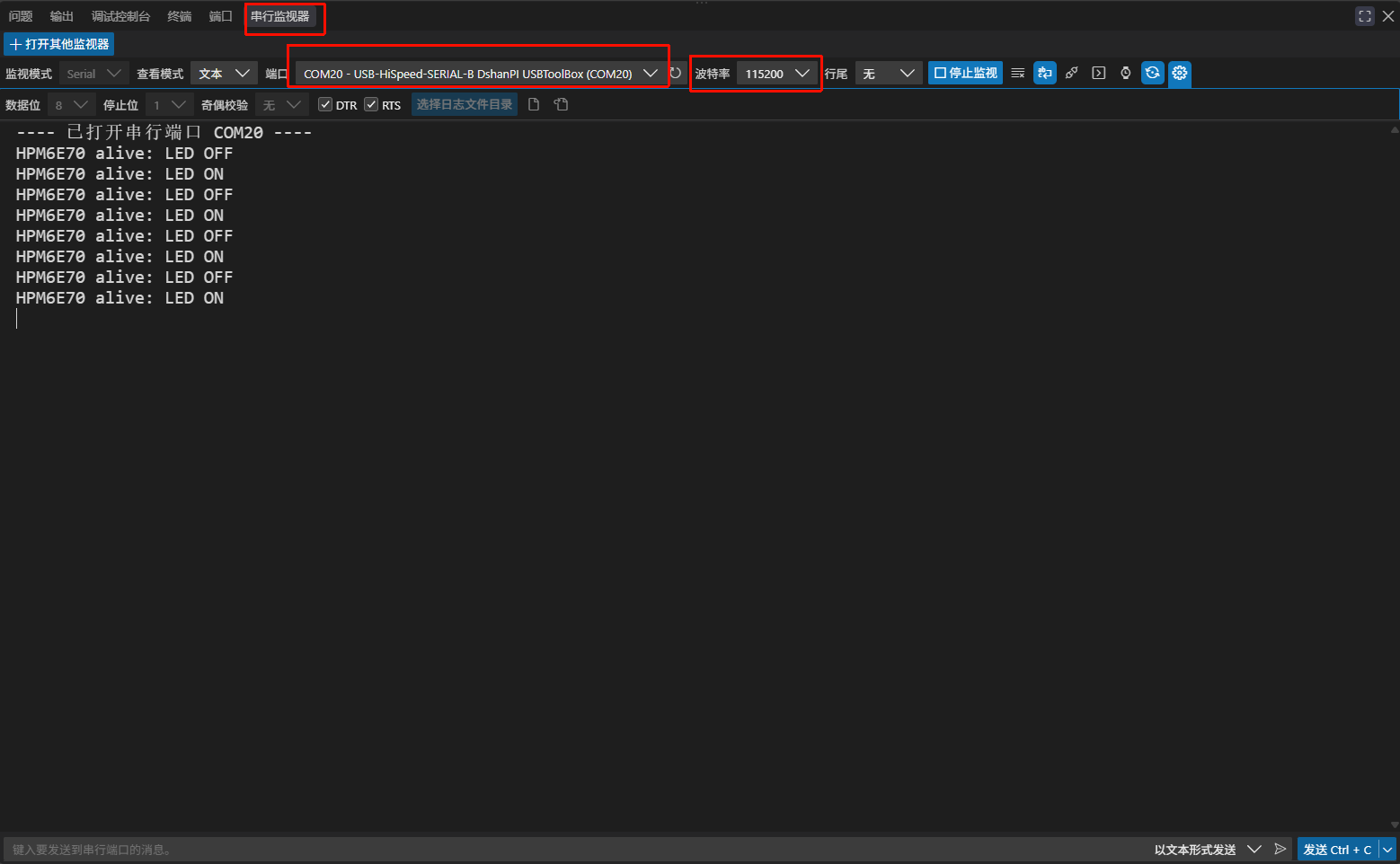
Task: Select the 串行监视器 tab
Action: (x=280, y=16)
